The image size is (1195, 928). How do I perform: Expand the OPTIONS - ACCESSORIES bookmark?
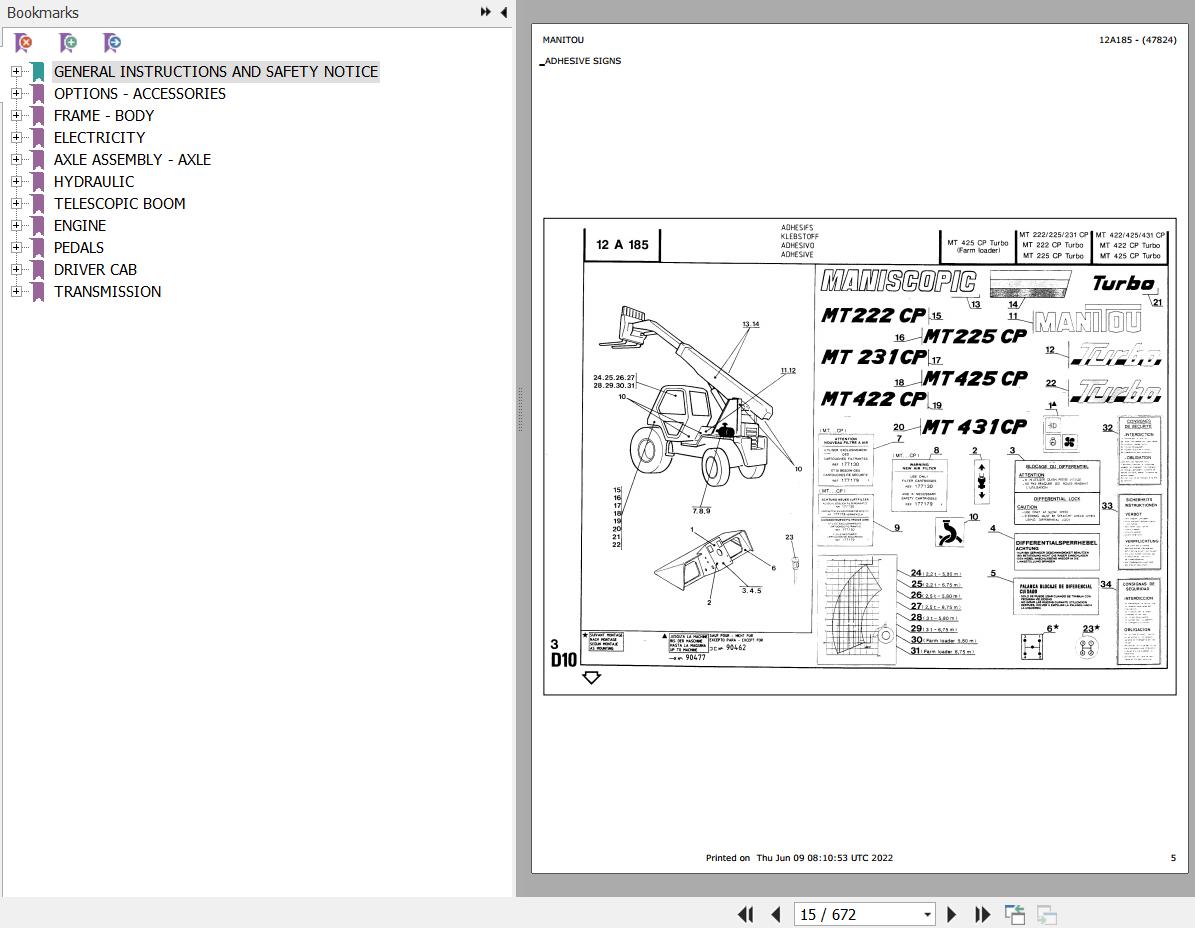click(x=16, y=94)
